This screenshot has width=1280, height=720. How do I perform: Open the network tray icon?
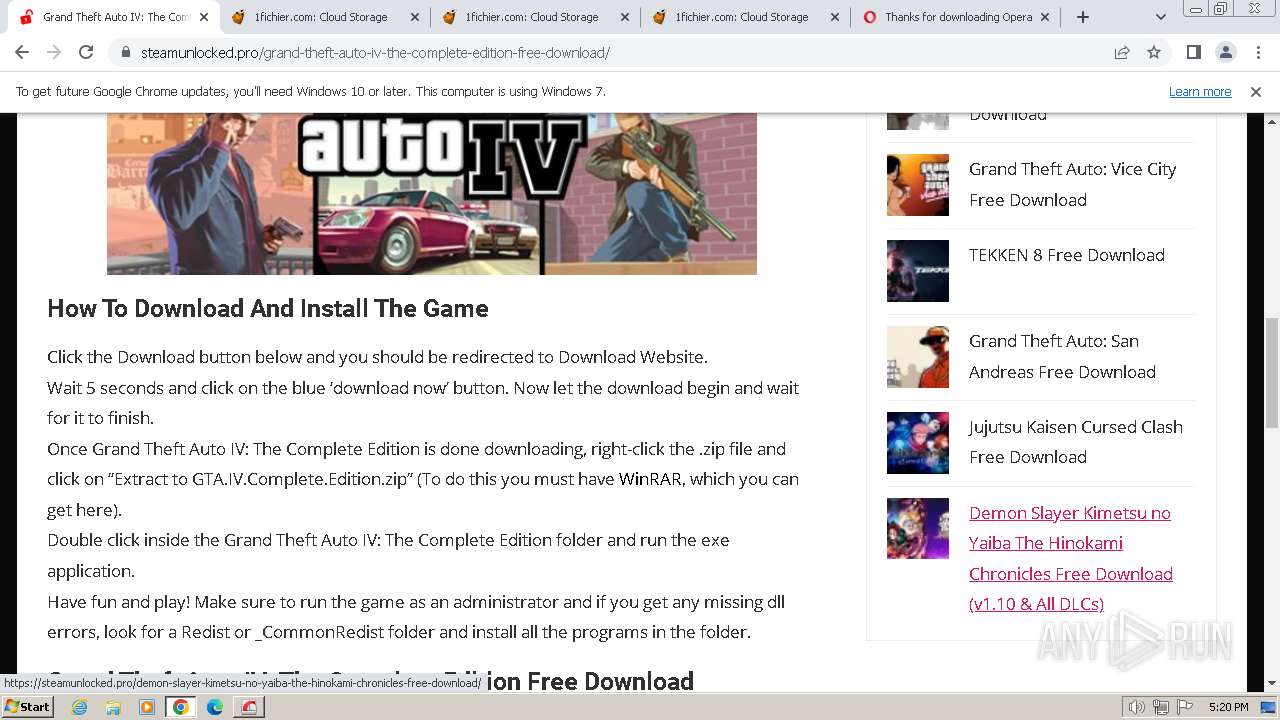(1161, 707)
